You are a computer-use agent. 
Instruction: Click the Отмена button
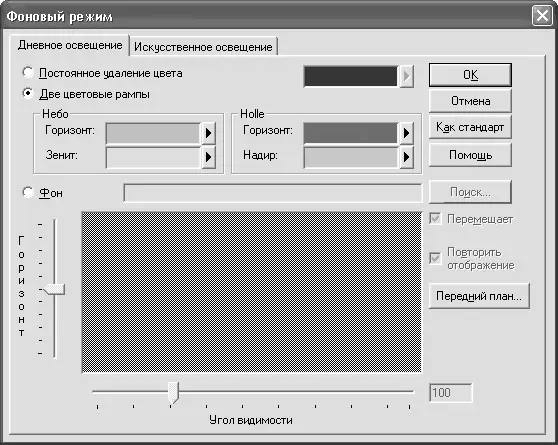pyautogui.click(x=470, y=101)
